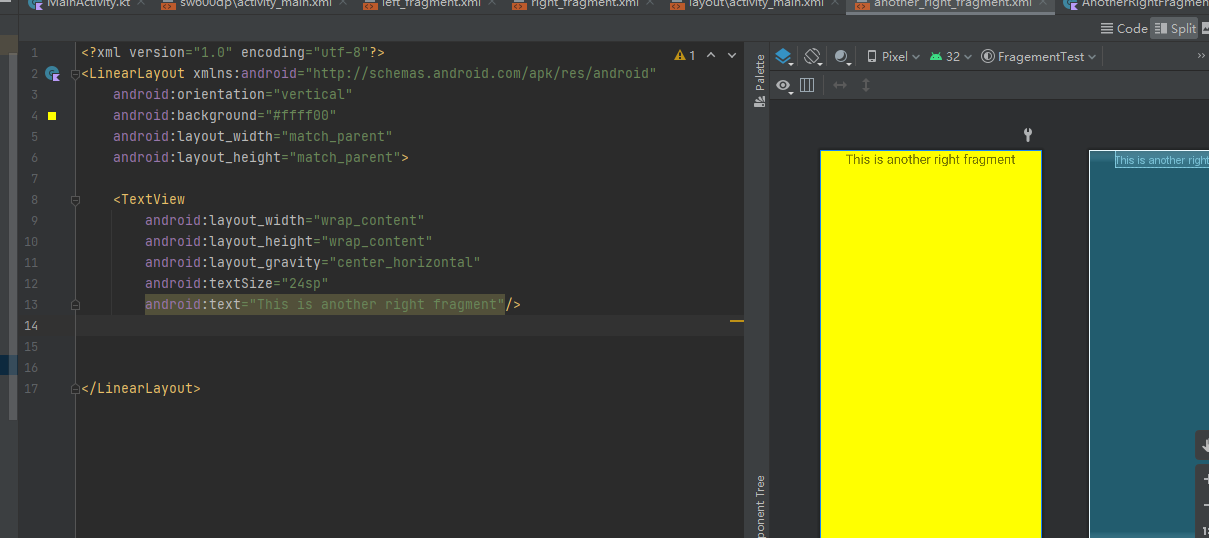Click the expand horizontally arrow icon
Screen dimensions: 1209x538
pyautogui.click(x=840, y=85)
